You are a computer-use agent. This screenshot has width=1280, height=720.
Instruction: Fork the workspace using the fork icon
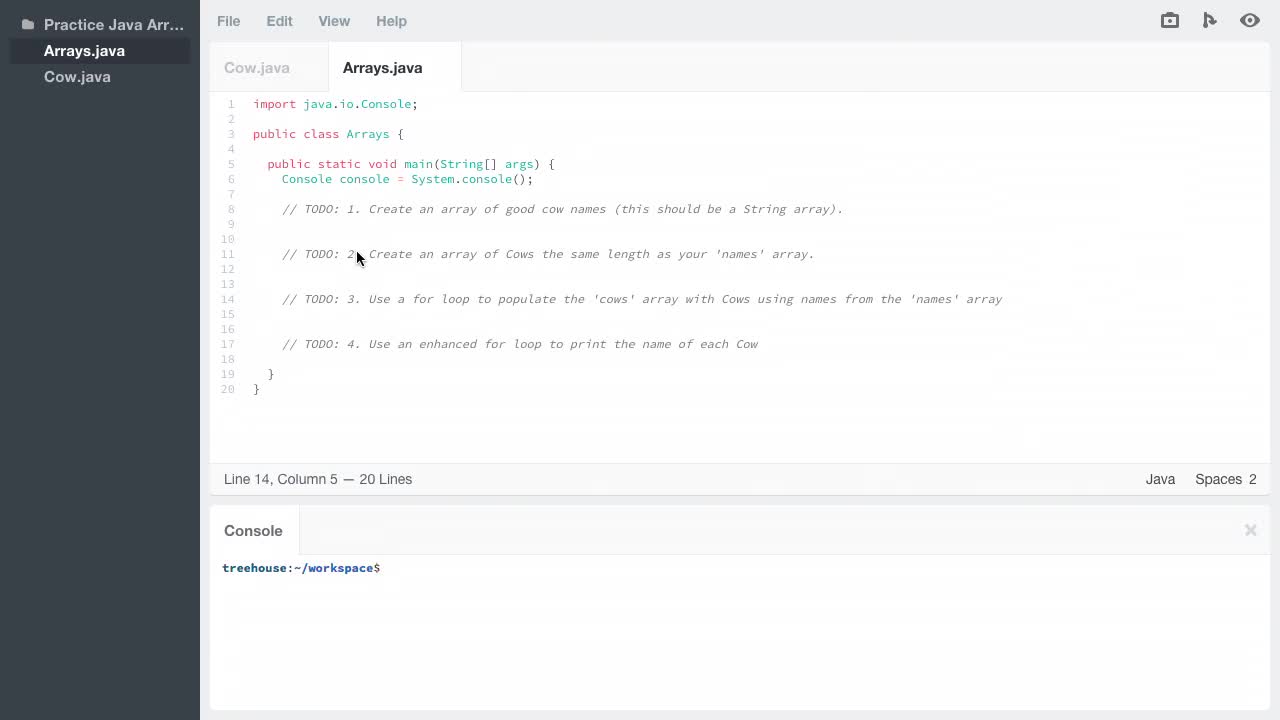click(1210, 20)
